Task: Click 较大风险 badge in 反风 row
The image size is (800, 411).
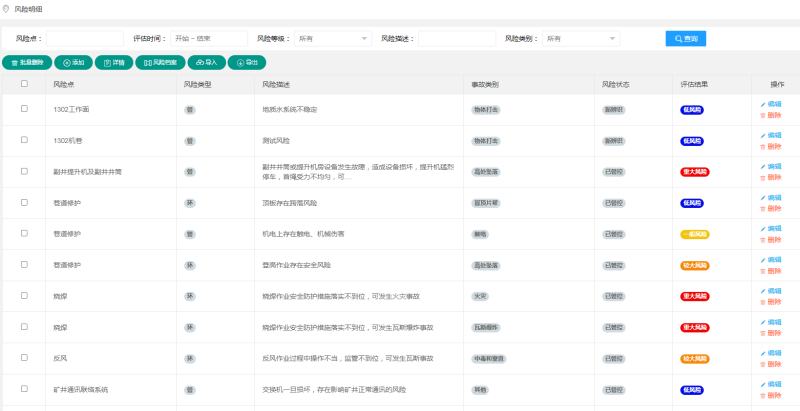Action: pyautogui.click(x=694, y=359)
